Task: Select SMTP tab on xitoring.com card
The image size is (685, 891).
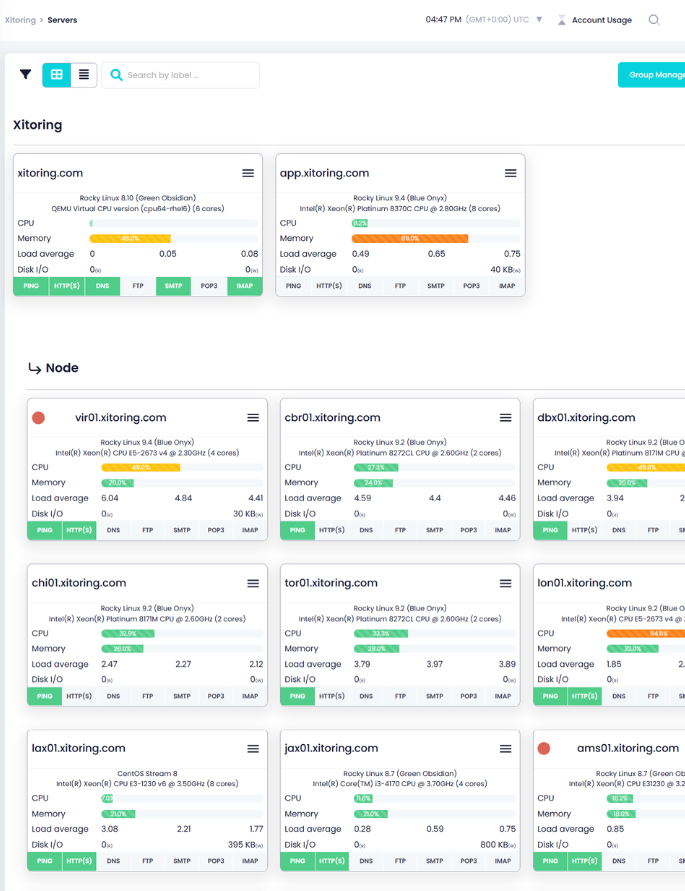Action: 173,286
